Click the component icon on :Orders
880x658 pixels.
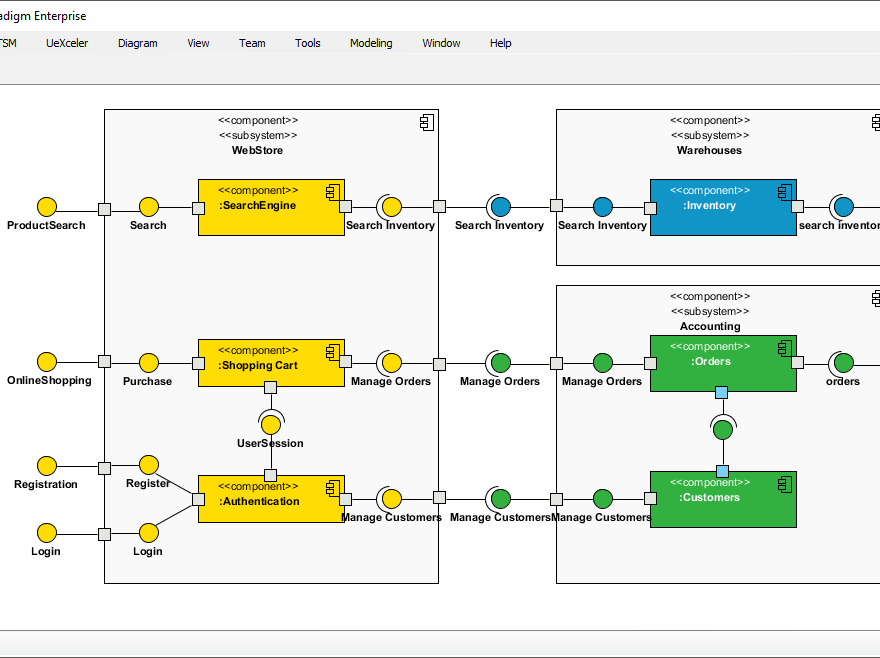(x=785, y=346)
